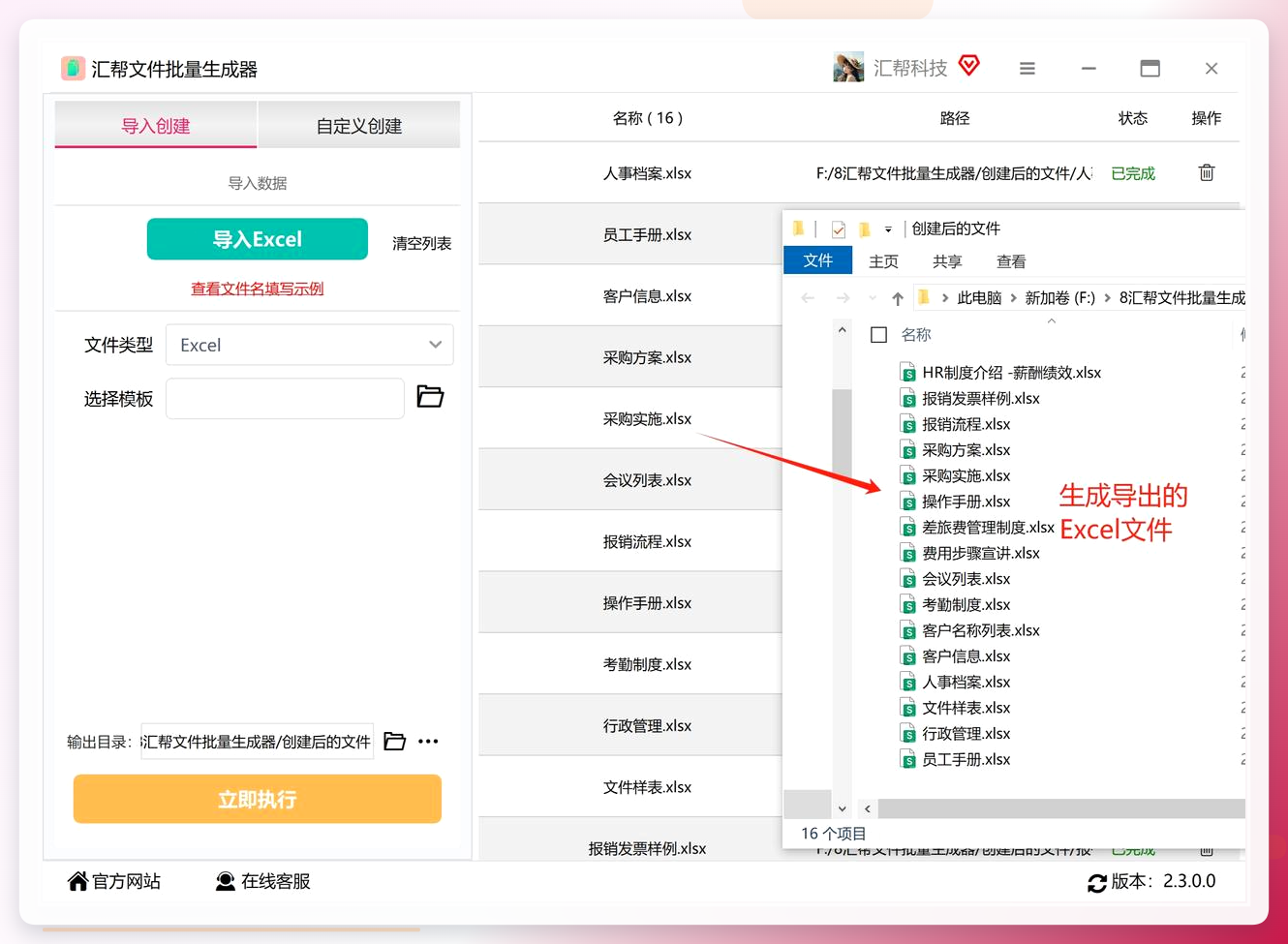Select 行政管理.xlsx in Explorer file list
1288x944 pixels.
[966, 734]
